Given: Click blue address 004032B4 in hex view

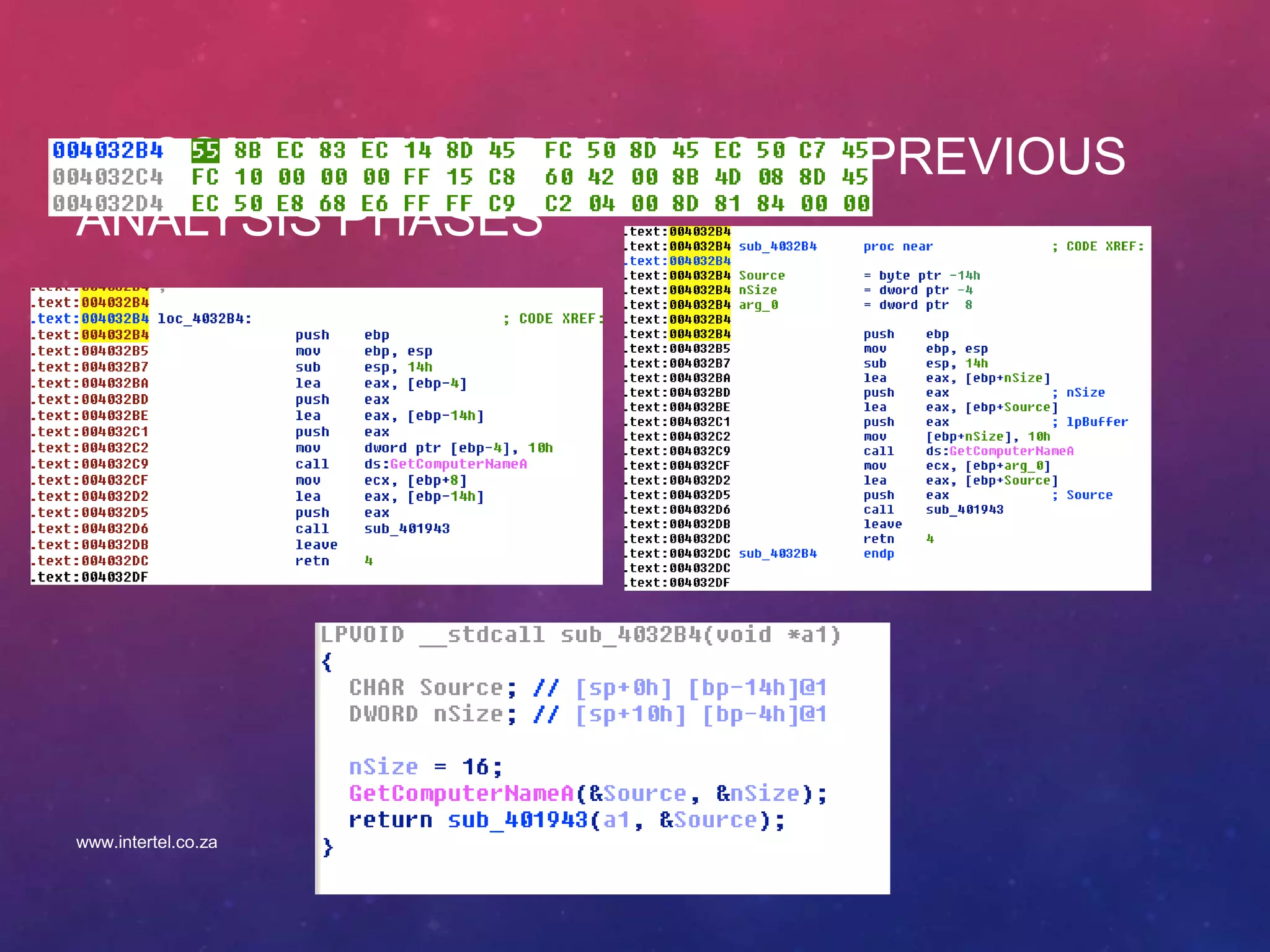Looking at the screenshot, I should pos(108,151).
